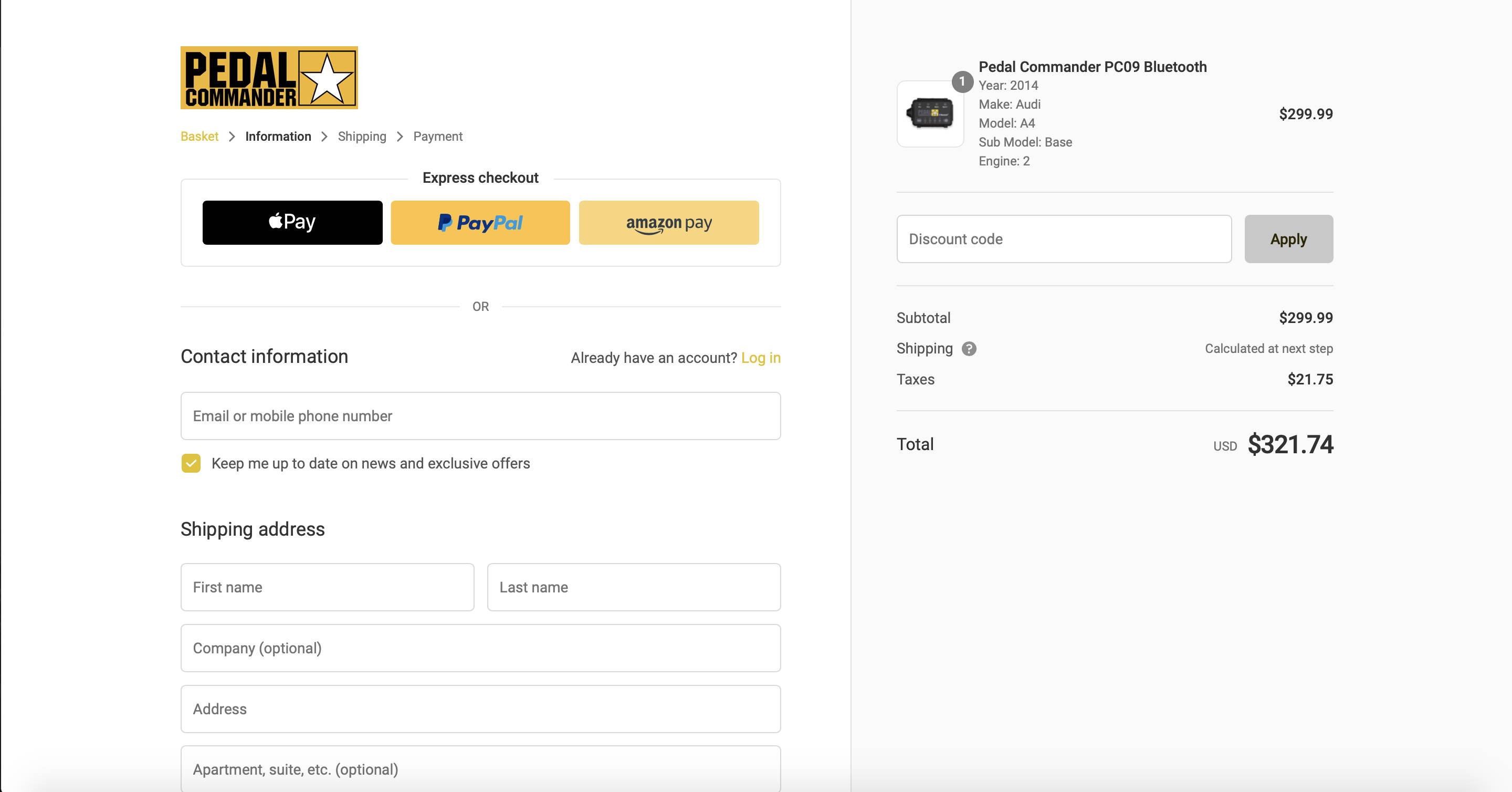Go back to Basket breadcrumb
1512x792 pixels.
(199, 136)
